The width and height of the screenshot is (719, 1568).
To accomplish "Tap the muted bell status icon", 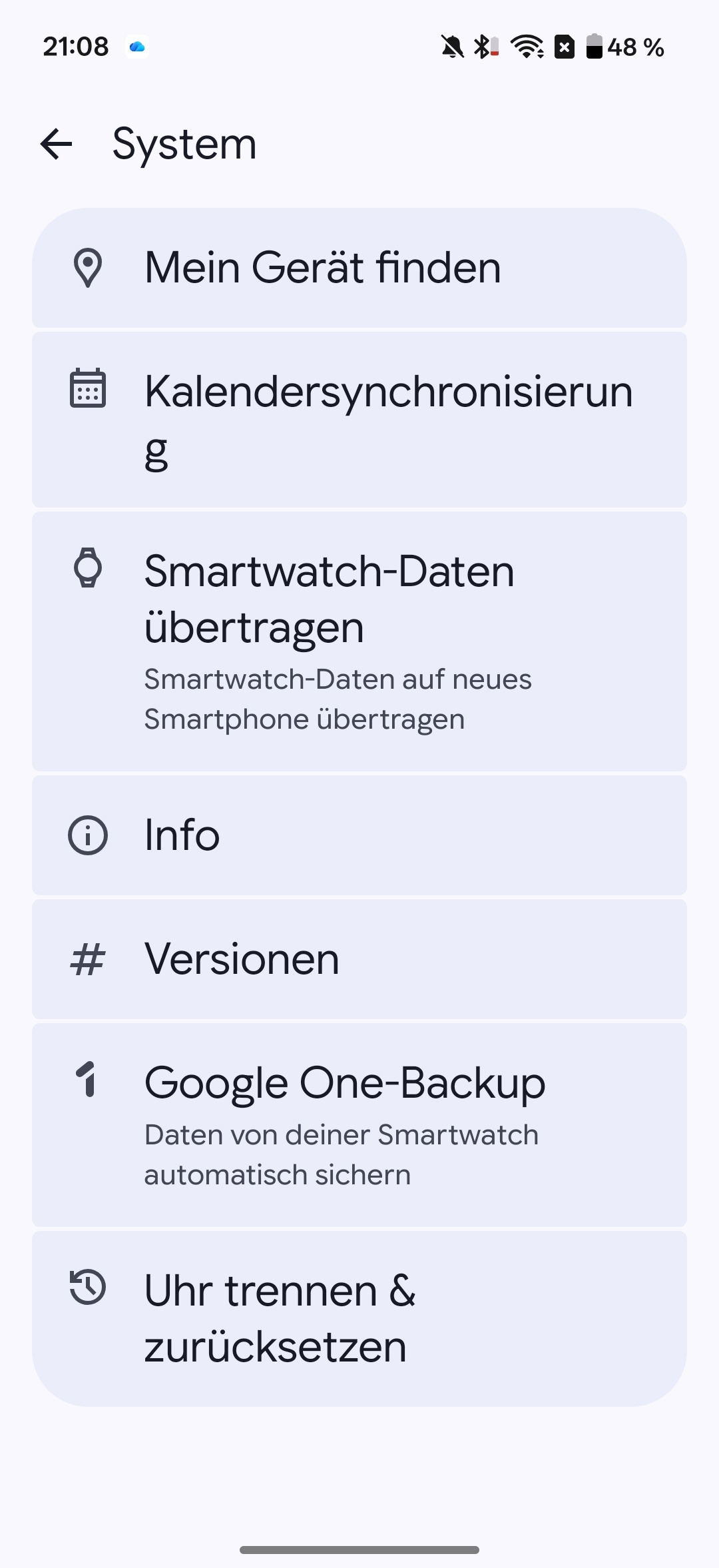I will coord(452,47).
